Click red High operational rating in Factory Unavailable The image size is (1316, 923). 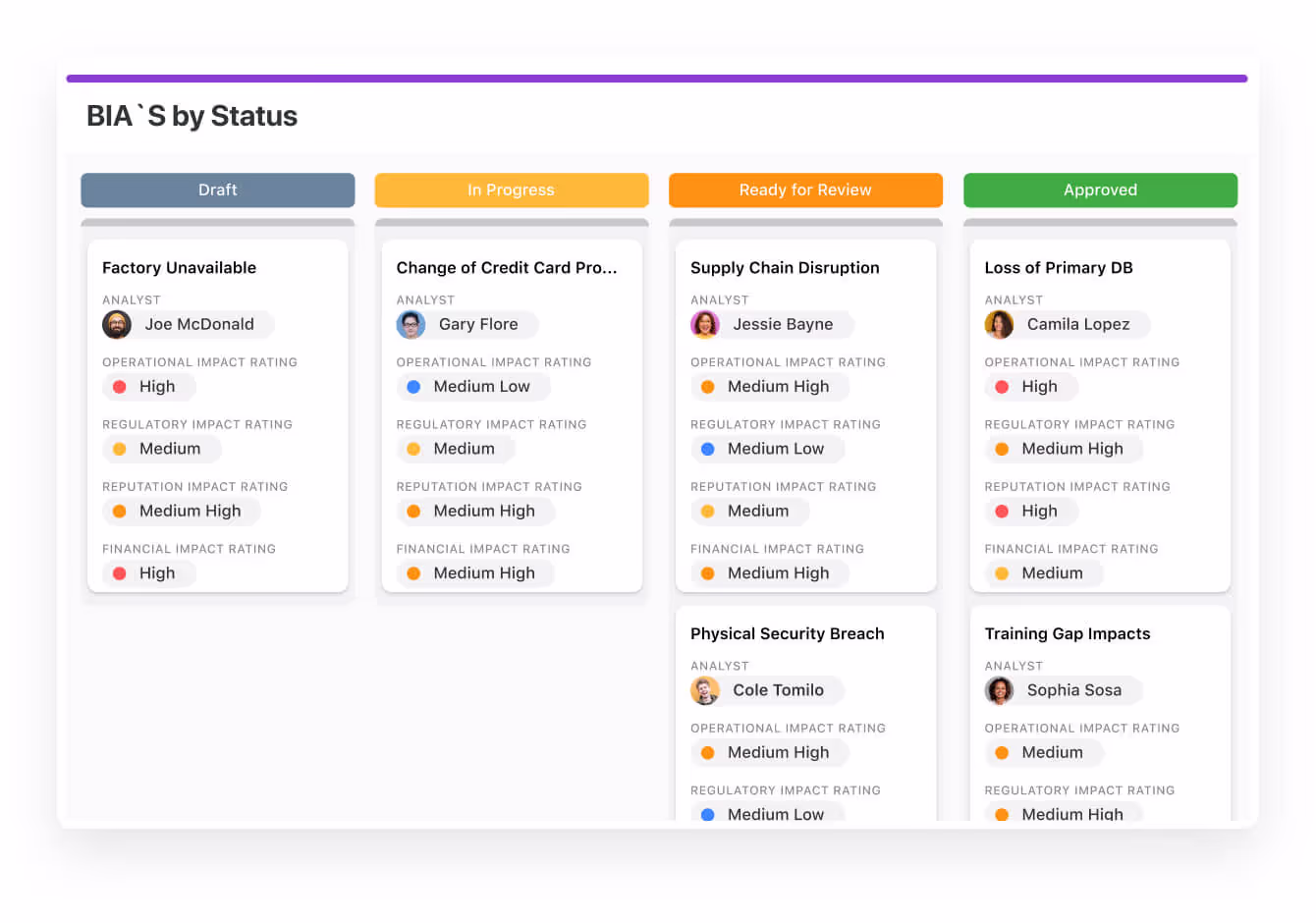point(149,387)
